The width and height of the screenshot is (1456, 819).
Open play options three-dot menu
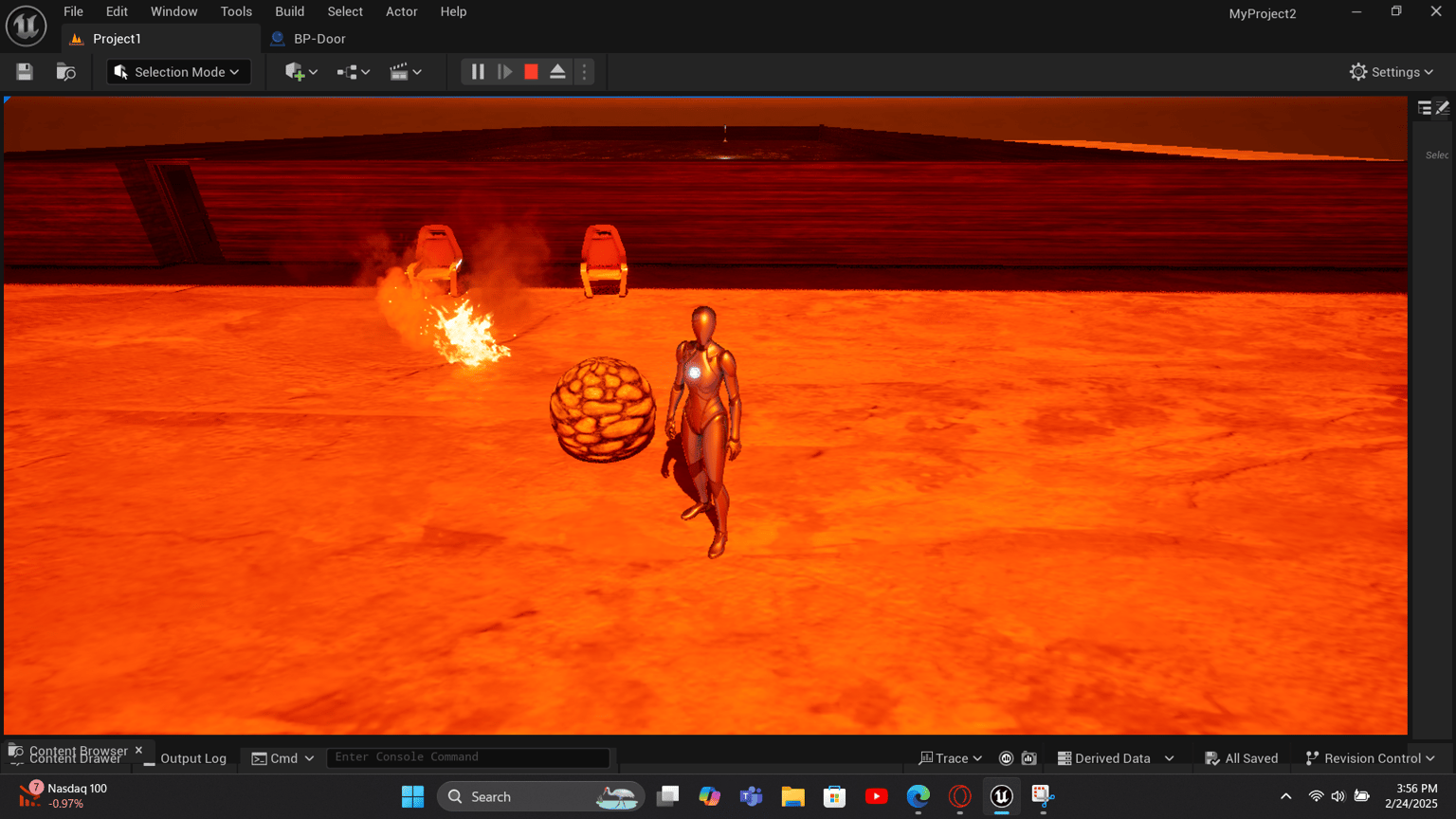(584, 72)
